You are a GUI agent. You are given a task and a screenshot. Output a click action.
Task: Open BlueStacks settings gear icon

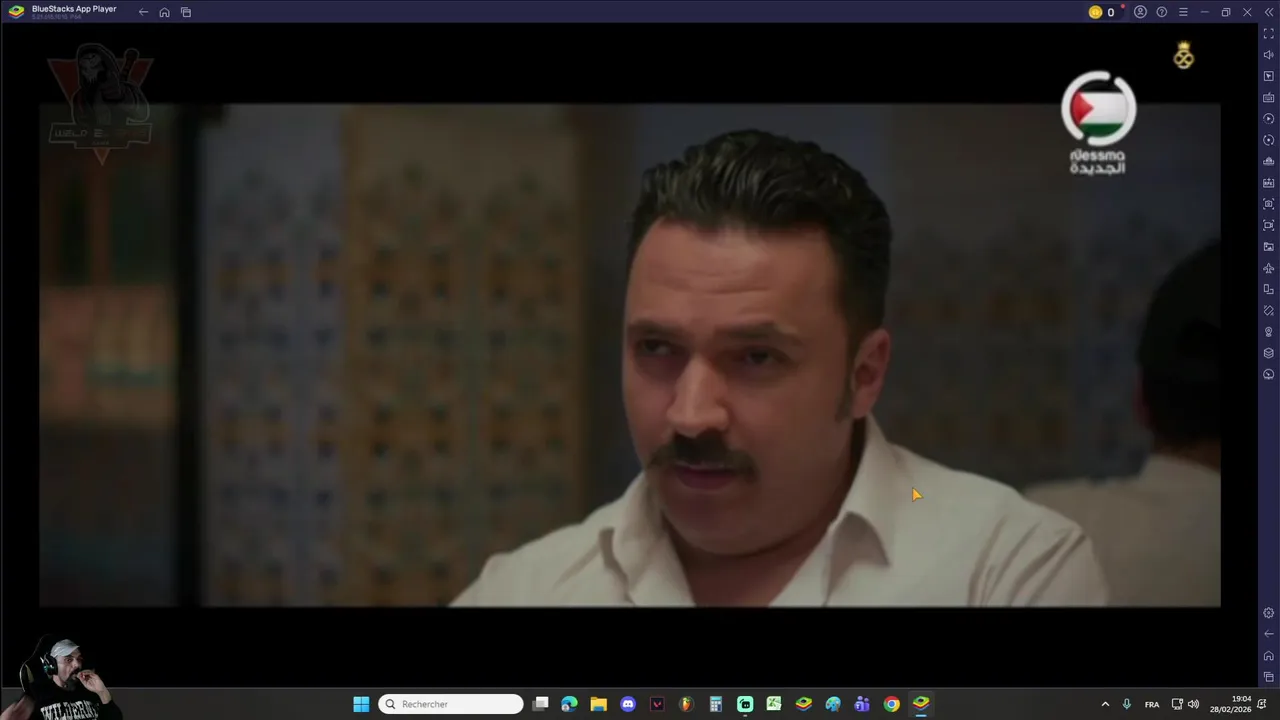tap(1268, 613)
